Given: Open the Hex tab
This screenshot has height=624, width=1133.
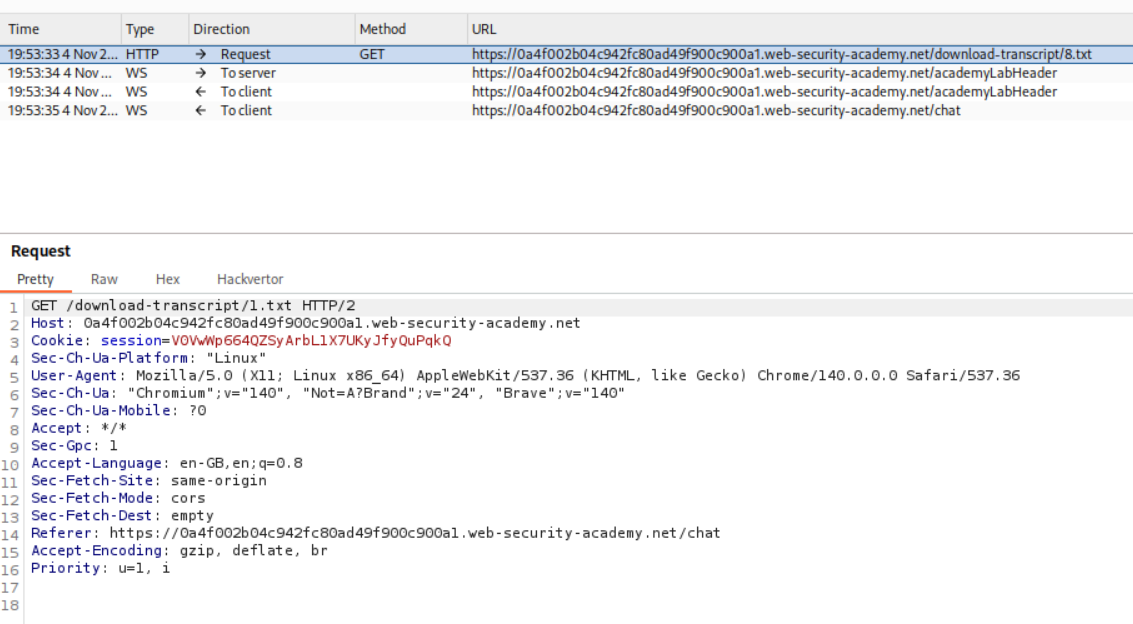Looking at the screenshot, I should coord(167,280).
